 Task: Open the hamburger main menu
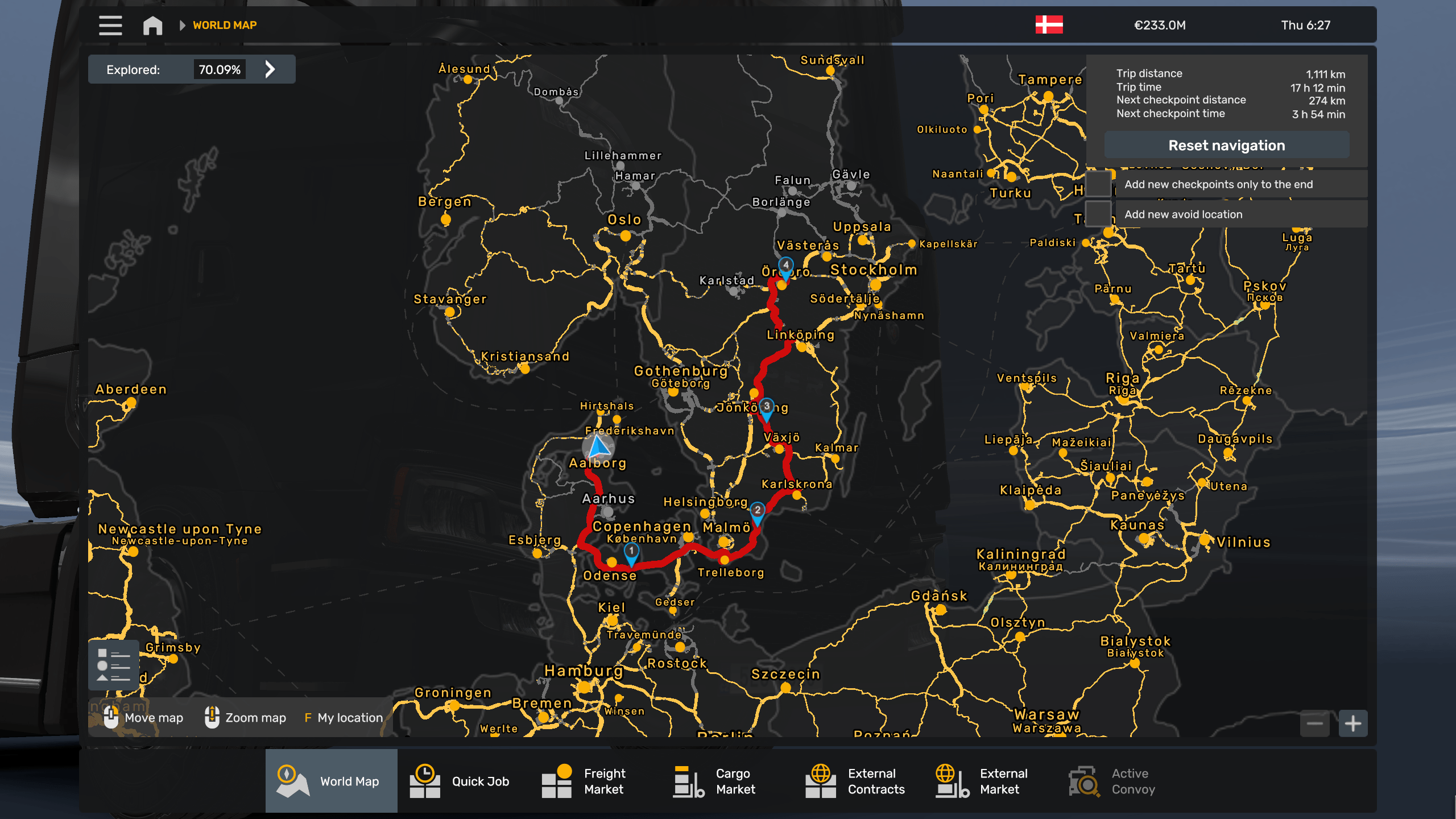[110, 25]
